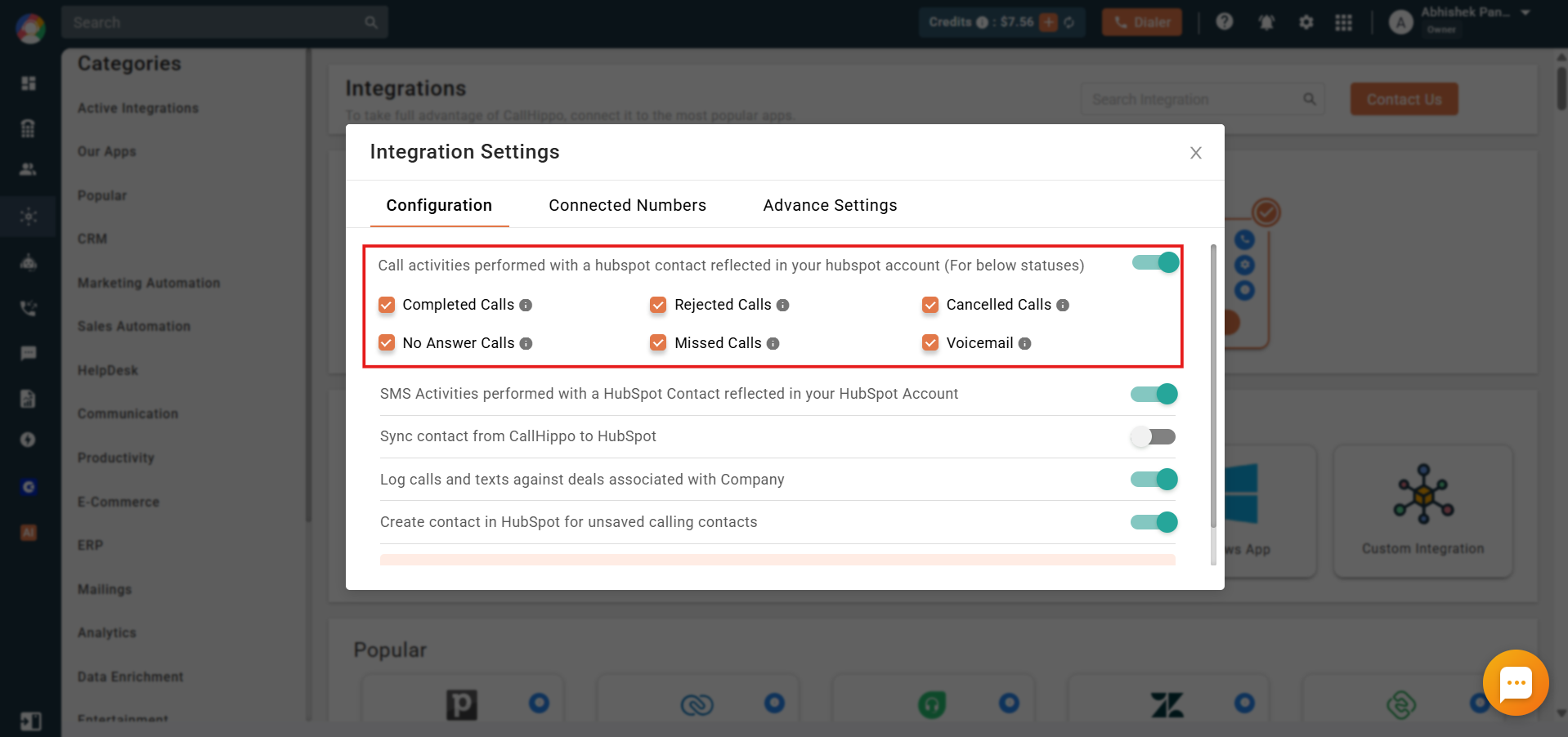Screen dimensions: 1568x737
Task: Select the Communication category
Action: [x=128, y=413]
